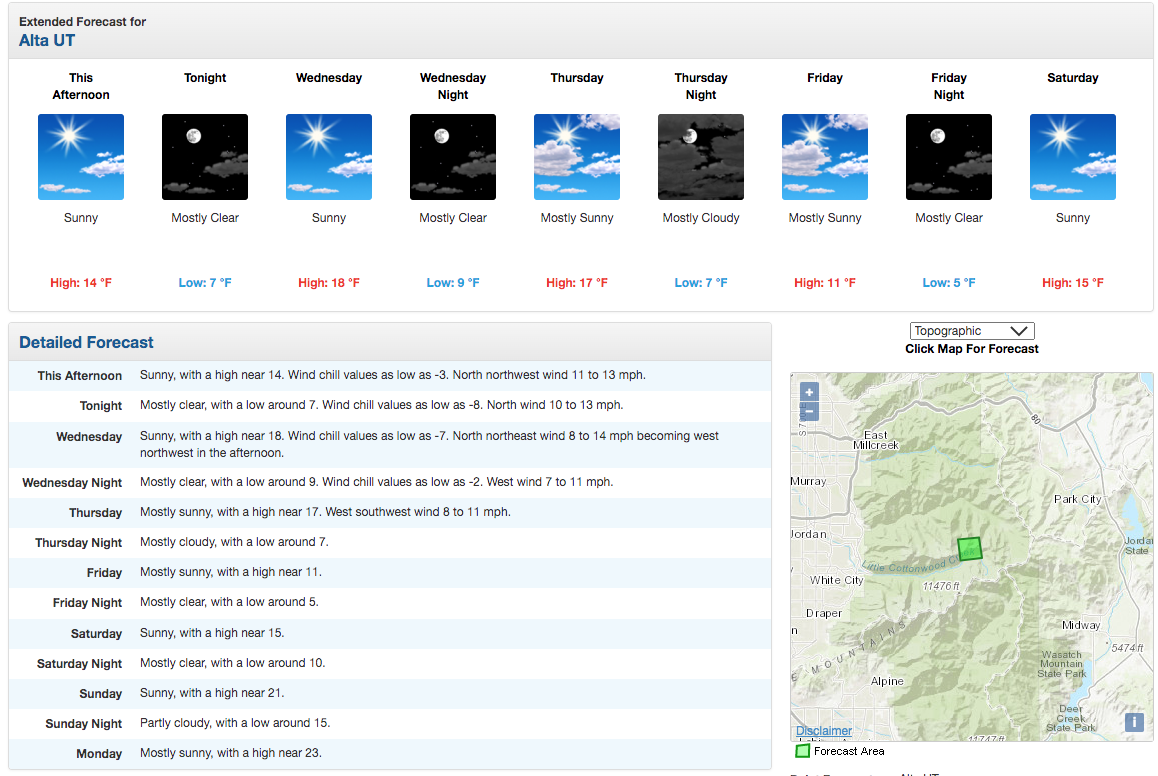Image resolution: width=1158 pixels, height=776 pixels.
Task: Click the Wednesday Night detailed forecast label
Action: 72,483
